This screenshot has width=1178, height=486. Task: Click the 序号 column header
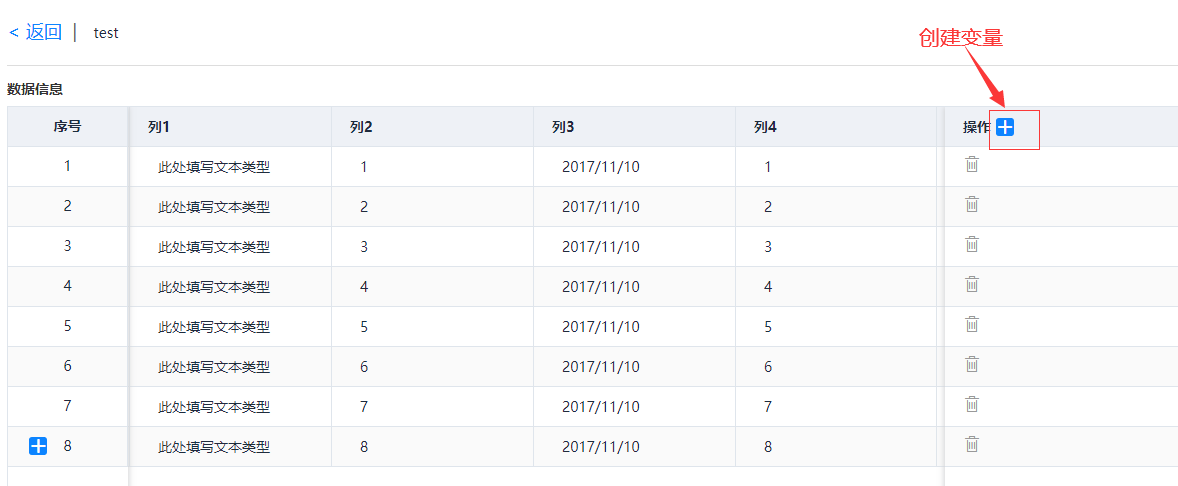coord(68,127)
